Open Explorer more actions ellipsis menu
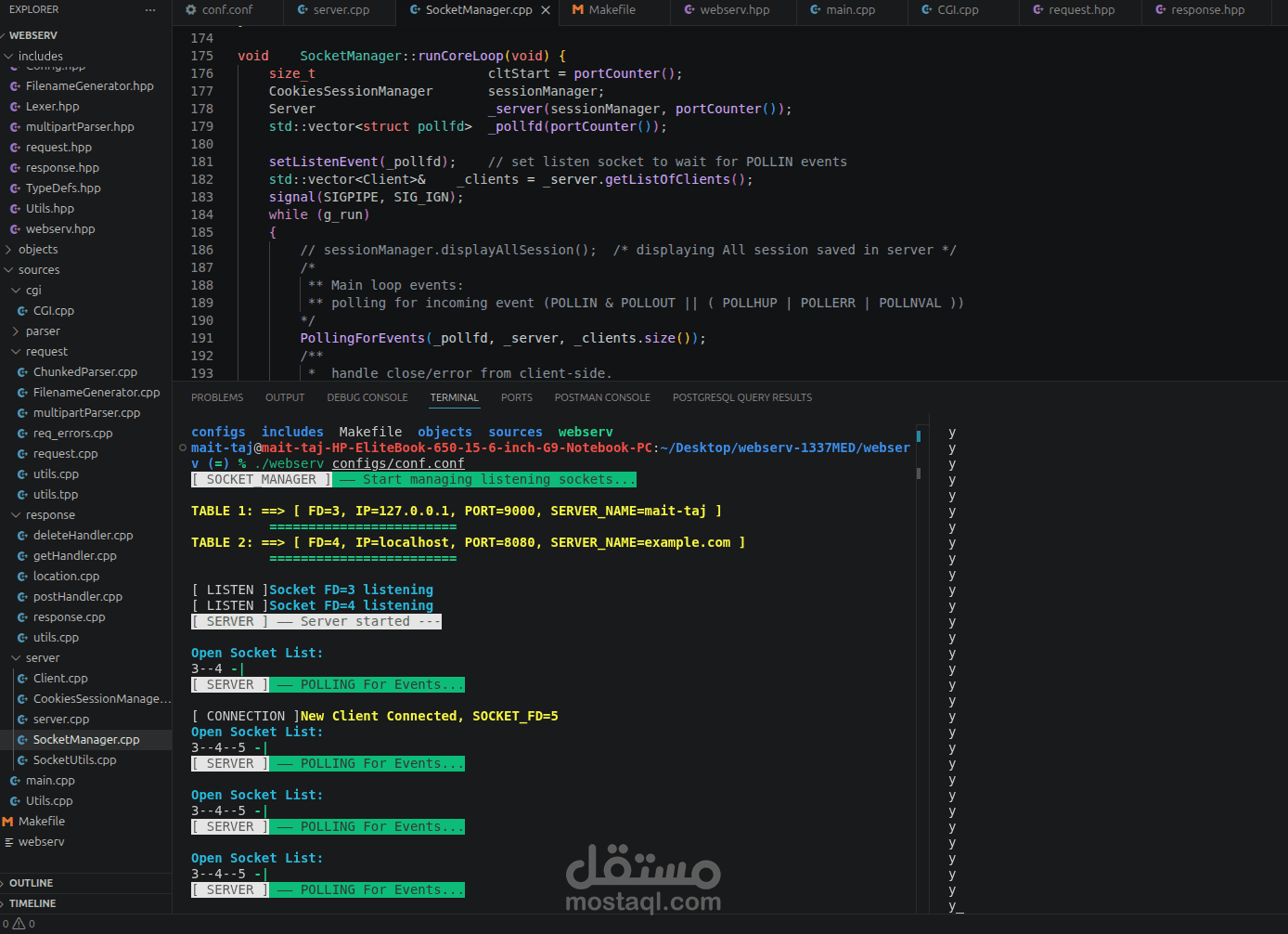Image resolution: width=1288 pixels, height=934 pixels. 150,9
